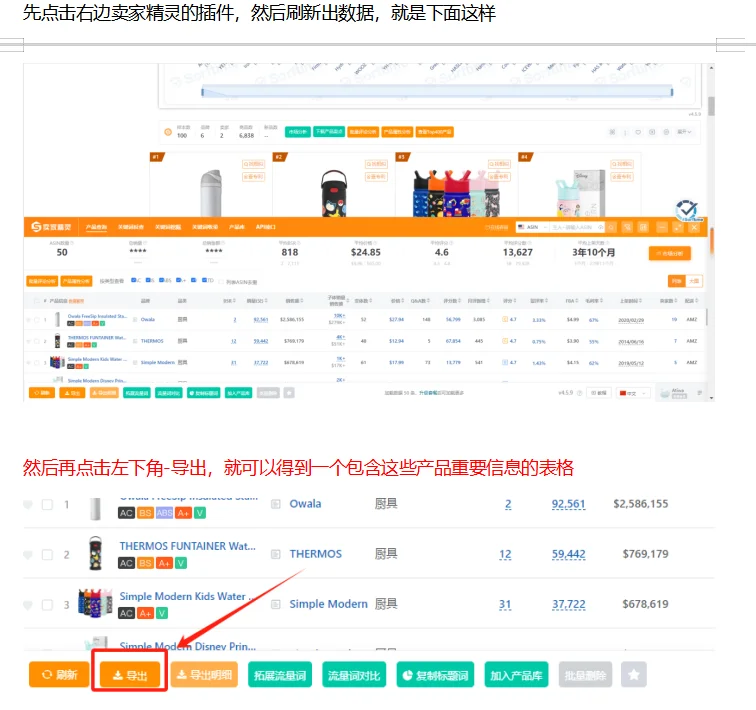Click the heart icon on enlarged Simple Modern row
The width and height of the screenshot is (756, 710).
[28, 605]
